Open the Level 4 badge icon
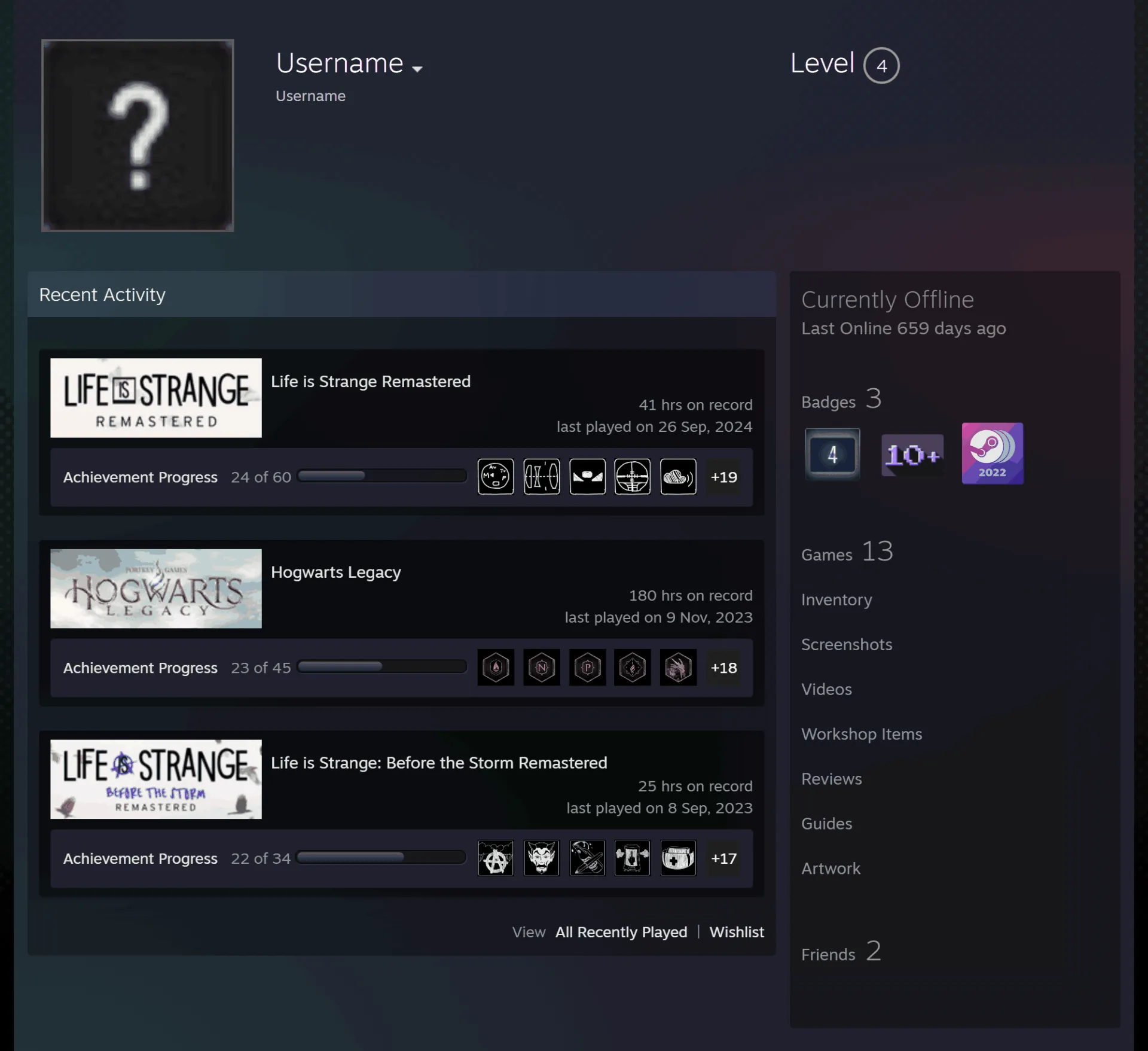This screenshot has width=1148, height=1051. tap(832, 454)
